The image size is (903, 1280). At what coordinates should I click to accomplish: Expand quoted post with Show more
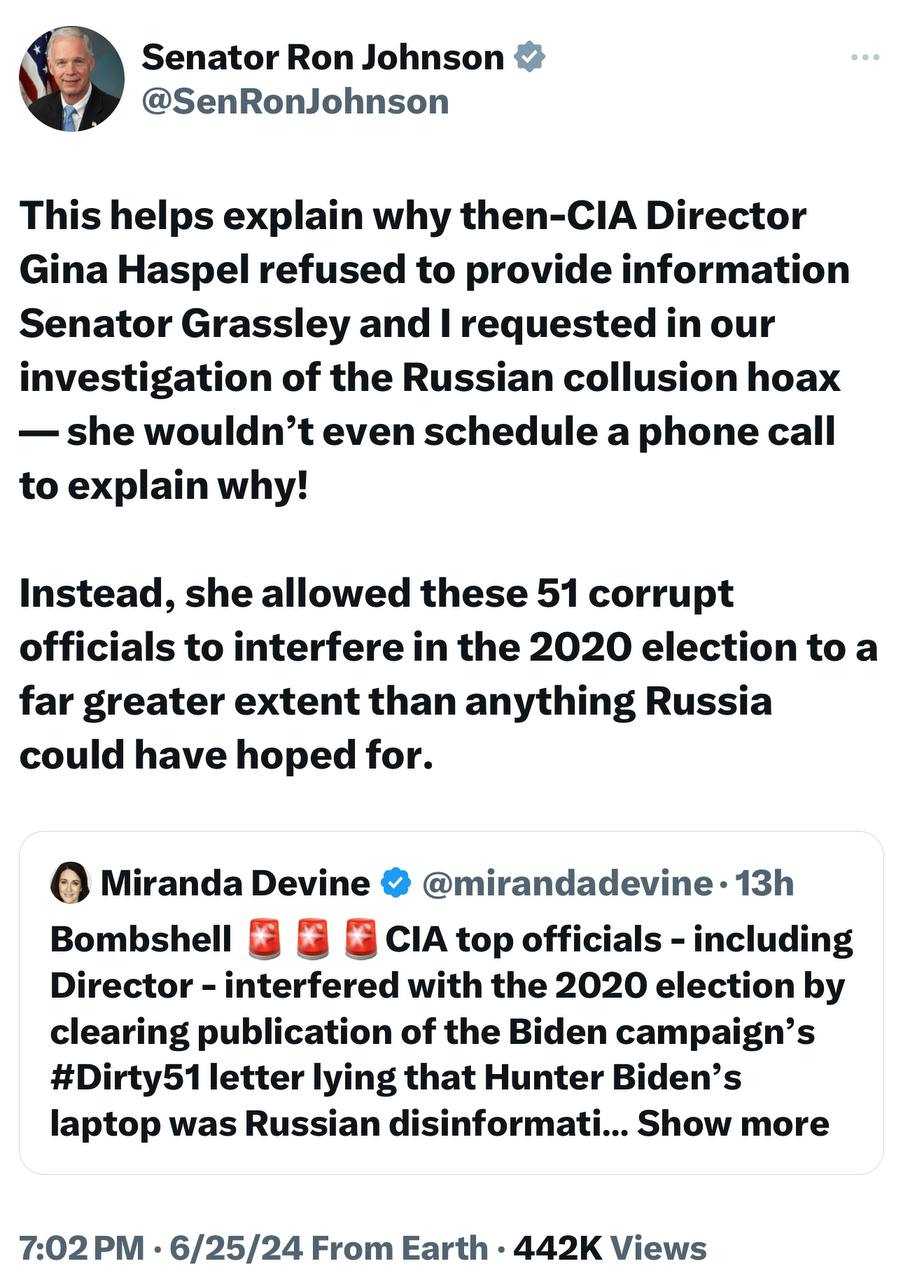pos(733,1124)
